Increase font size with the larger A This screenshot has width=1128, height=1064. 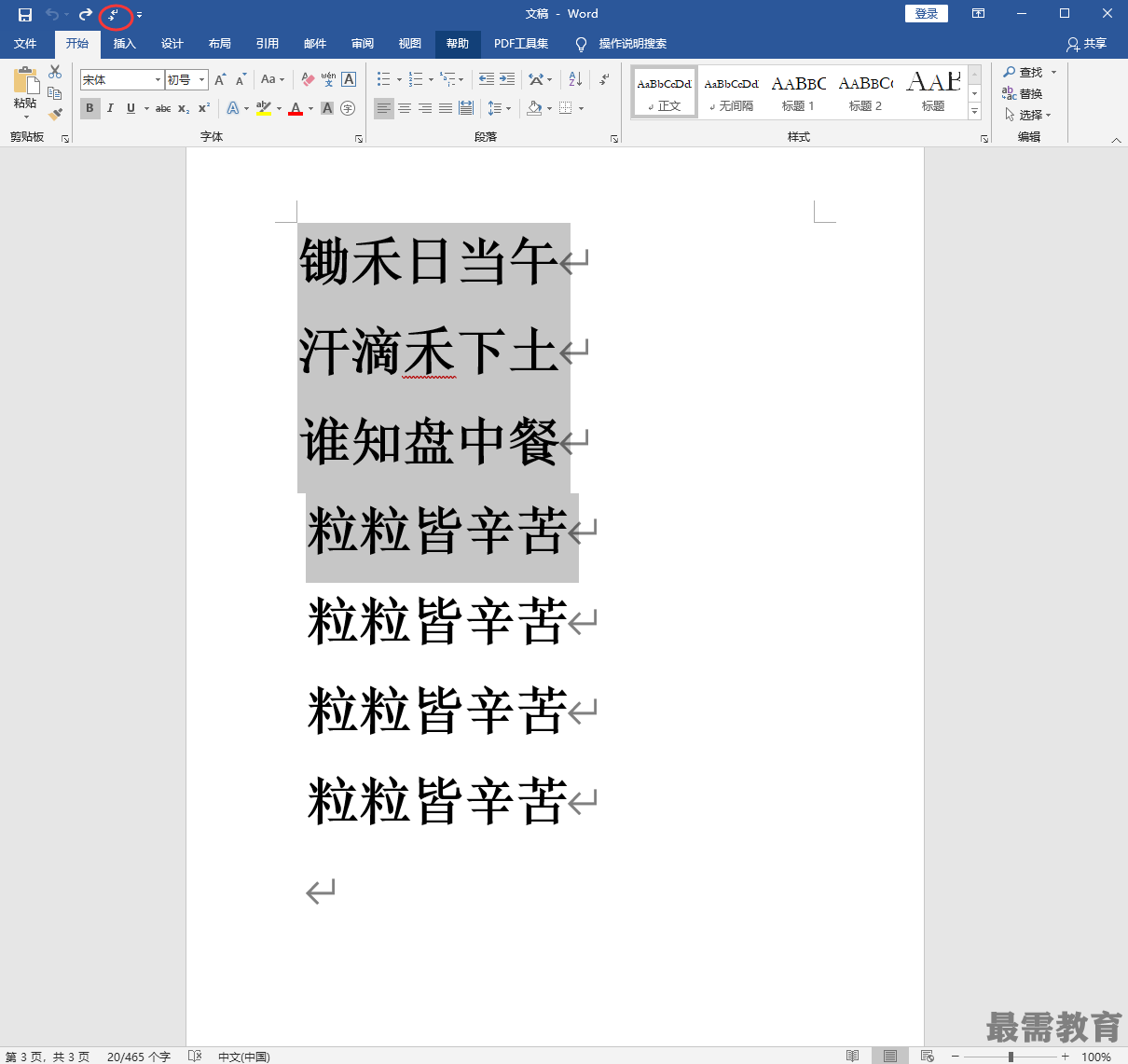tap(220, 80)
